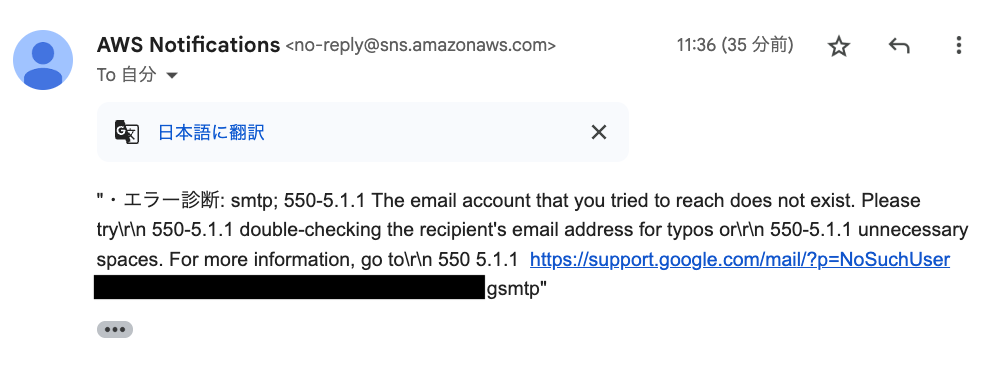Open the sender's profile avatar

(x=43, y=60)
